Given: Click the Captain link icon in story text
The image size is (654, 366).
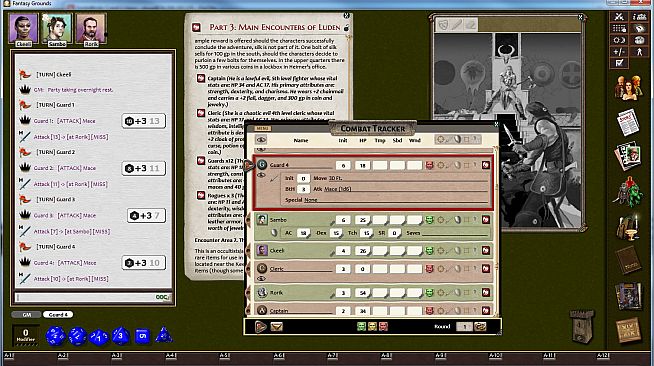Looking at the screenshot, I should [201, 78].
